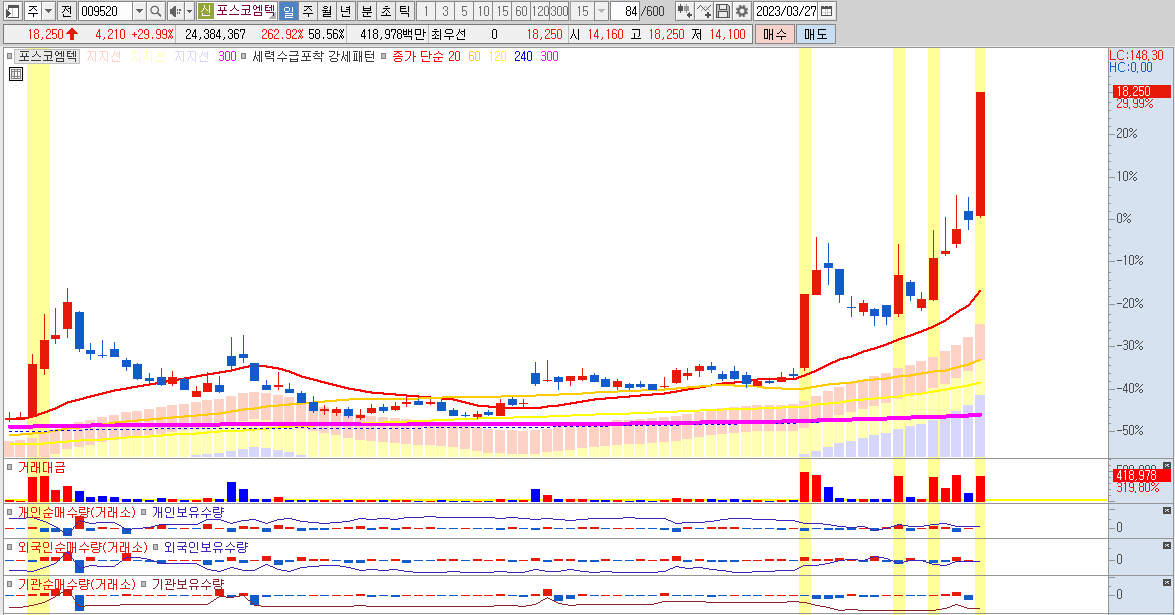Focus the stock code field 009520
Viewport: 1175px width, 615px height.
click(105, 11)
